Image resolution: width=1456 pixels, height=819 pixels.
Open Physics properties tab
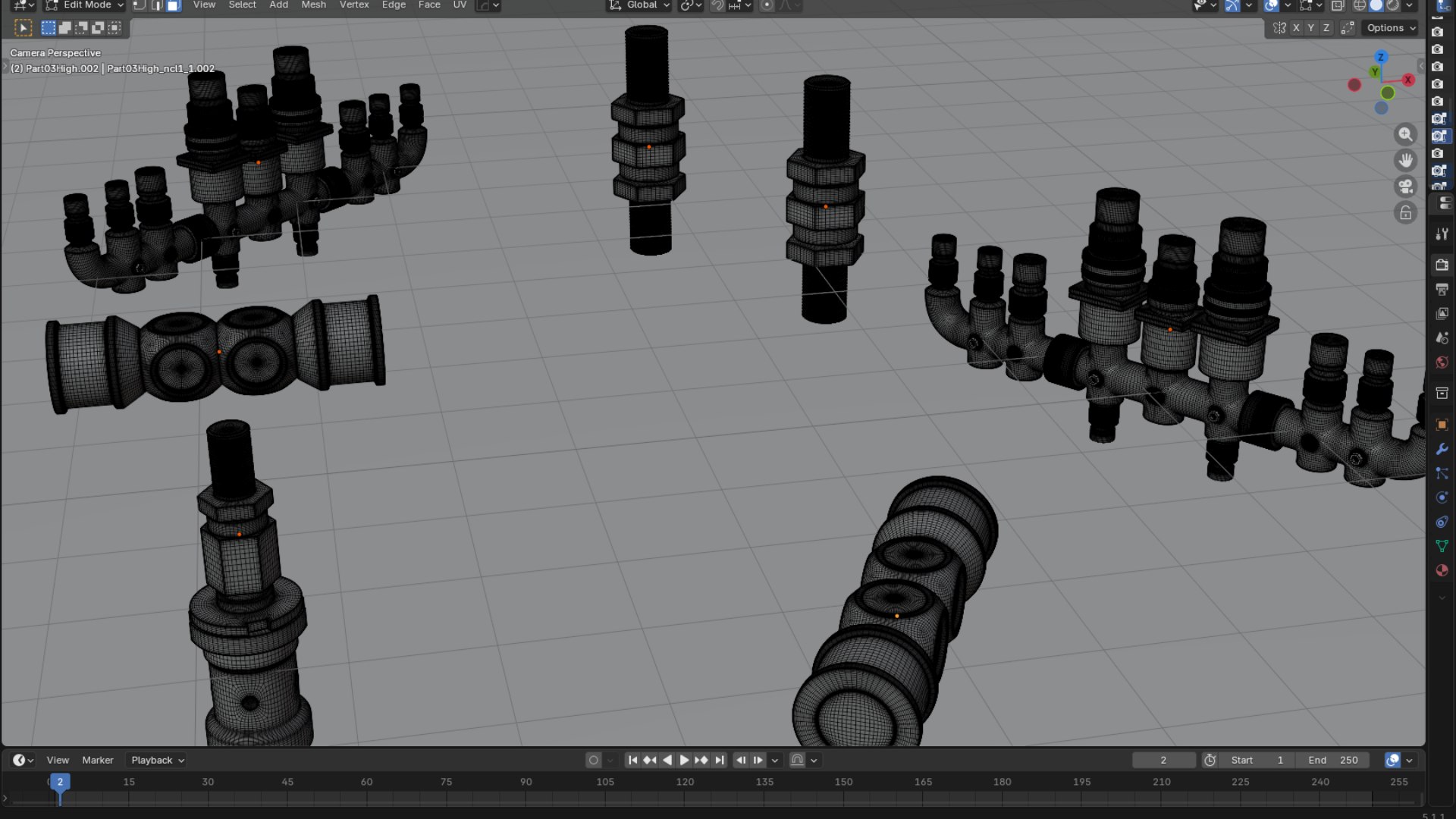coord(1442,497)
